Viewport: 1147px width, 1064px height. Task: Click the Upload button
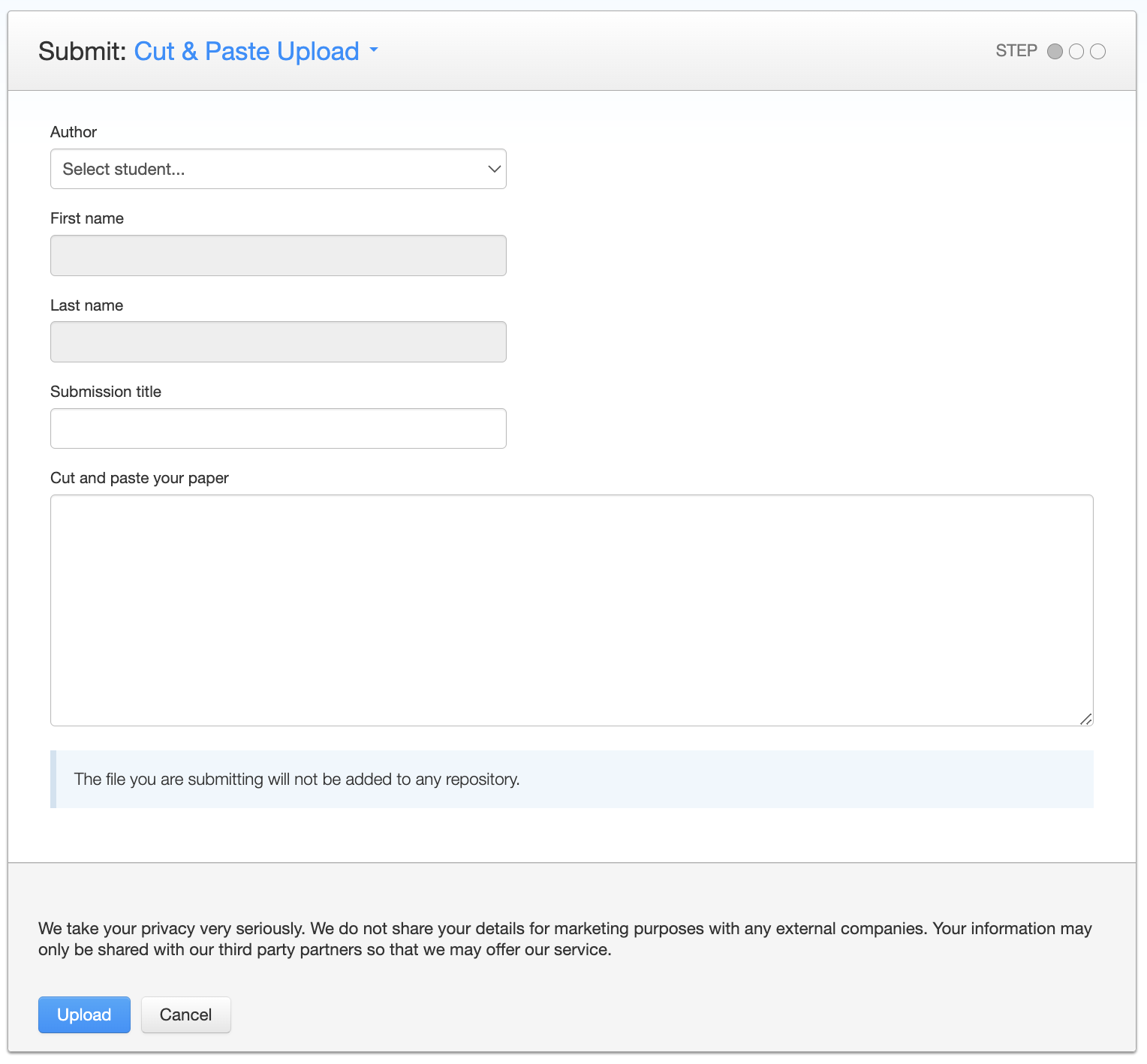click(x=84, y=1014)
